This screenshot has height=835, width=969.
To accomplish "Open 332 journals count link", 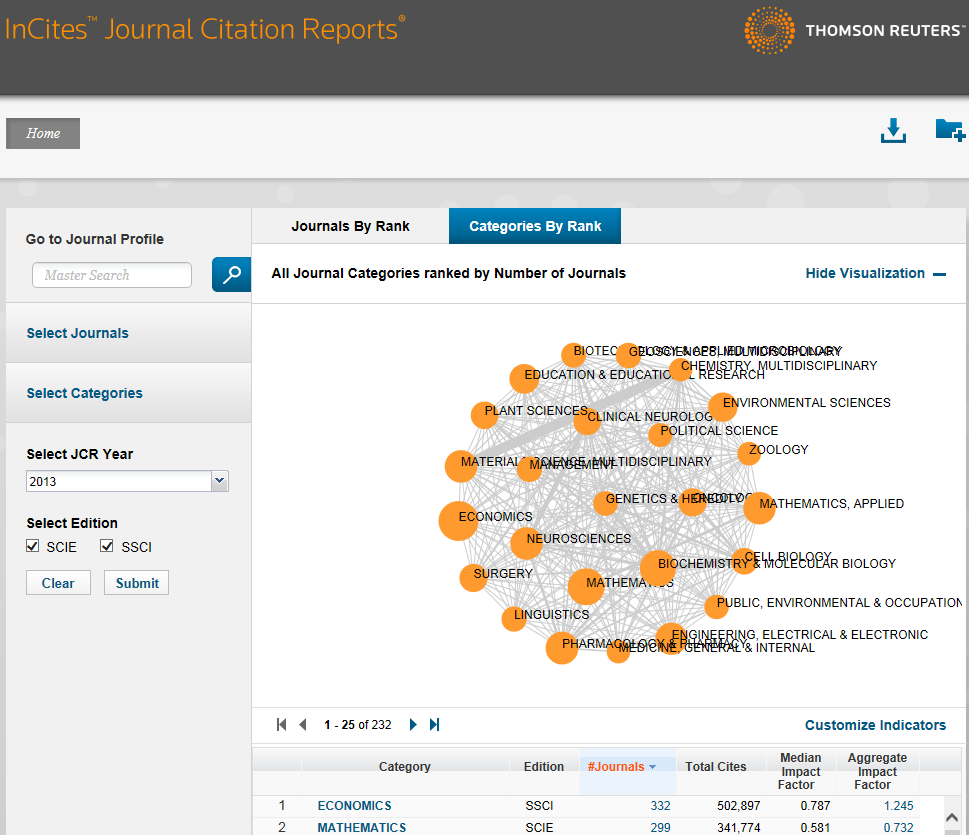I will [x=660, y=805].
